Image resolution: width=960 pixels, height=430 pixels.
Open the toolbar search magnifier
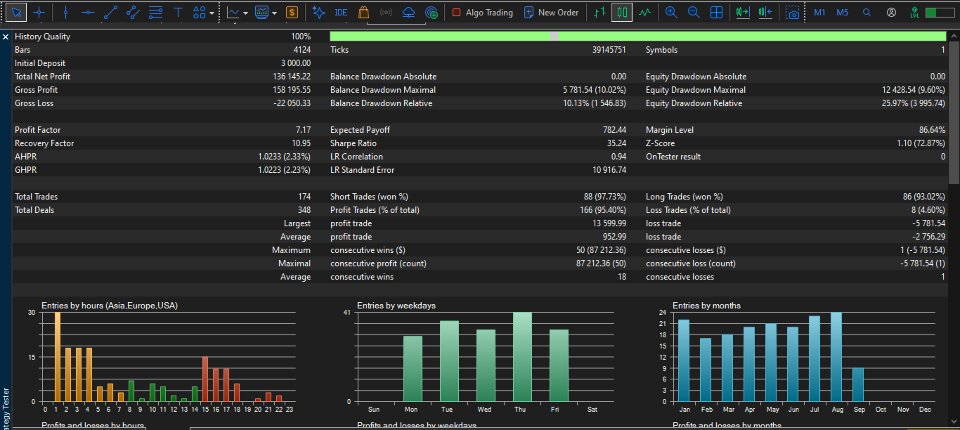(866, 12)
